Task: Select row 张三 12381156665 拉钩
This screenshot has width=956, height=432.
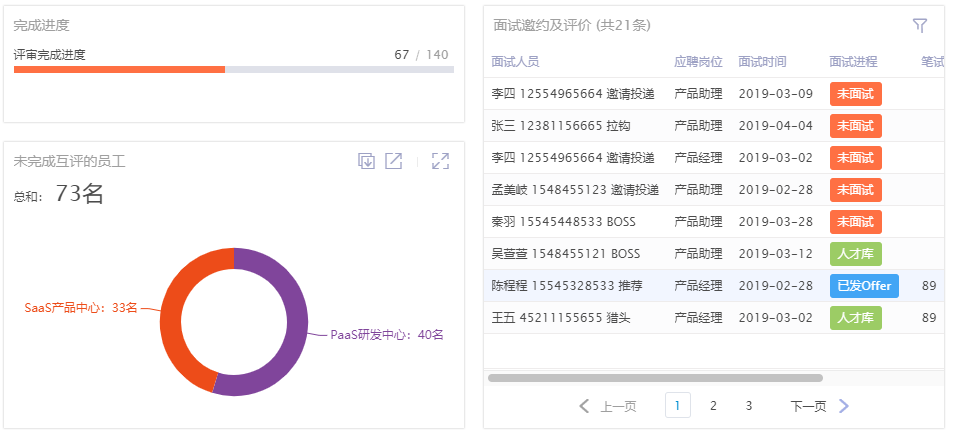Action: 713,126
